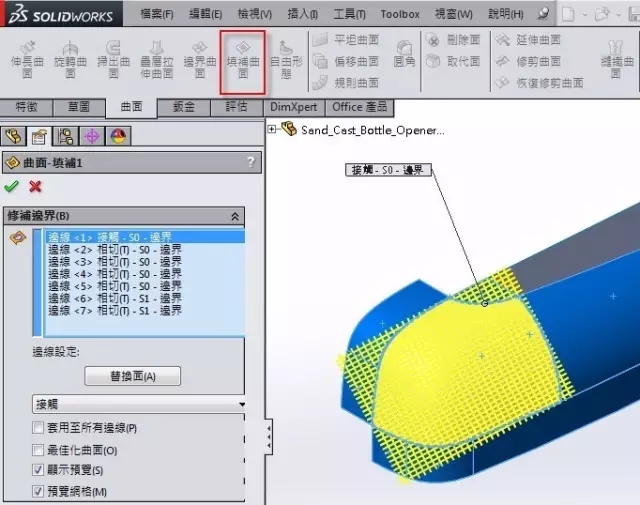Open the open-file dropdown arrow
The height and width of the screenshot is (505, 640).
619,15
